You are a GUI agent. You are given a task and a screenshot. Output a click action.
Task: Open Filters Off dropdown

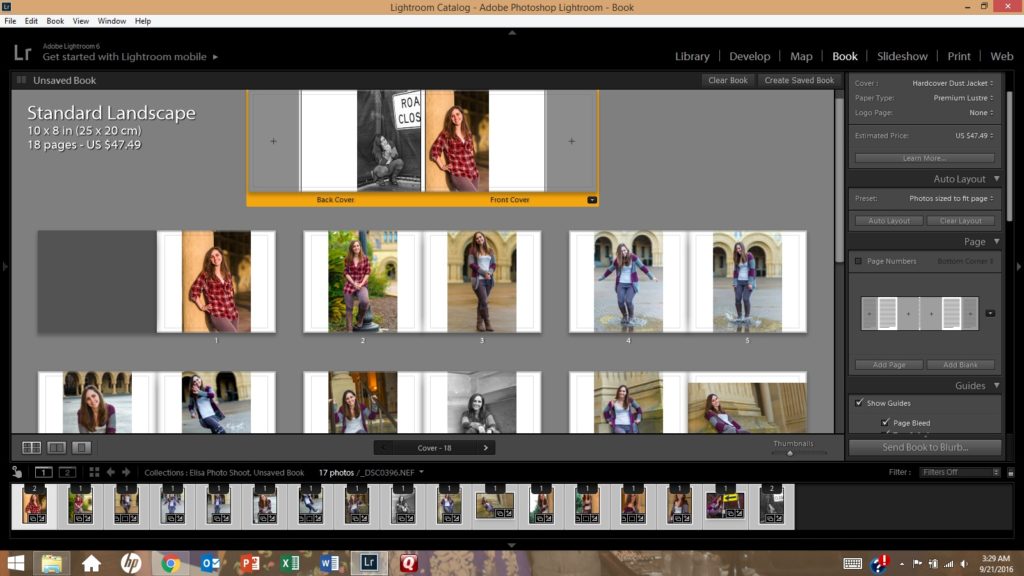959,472
